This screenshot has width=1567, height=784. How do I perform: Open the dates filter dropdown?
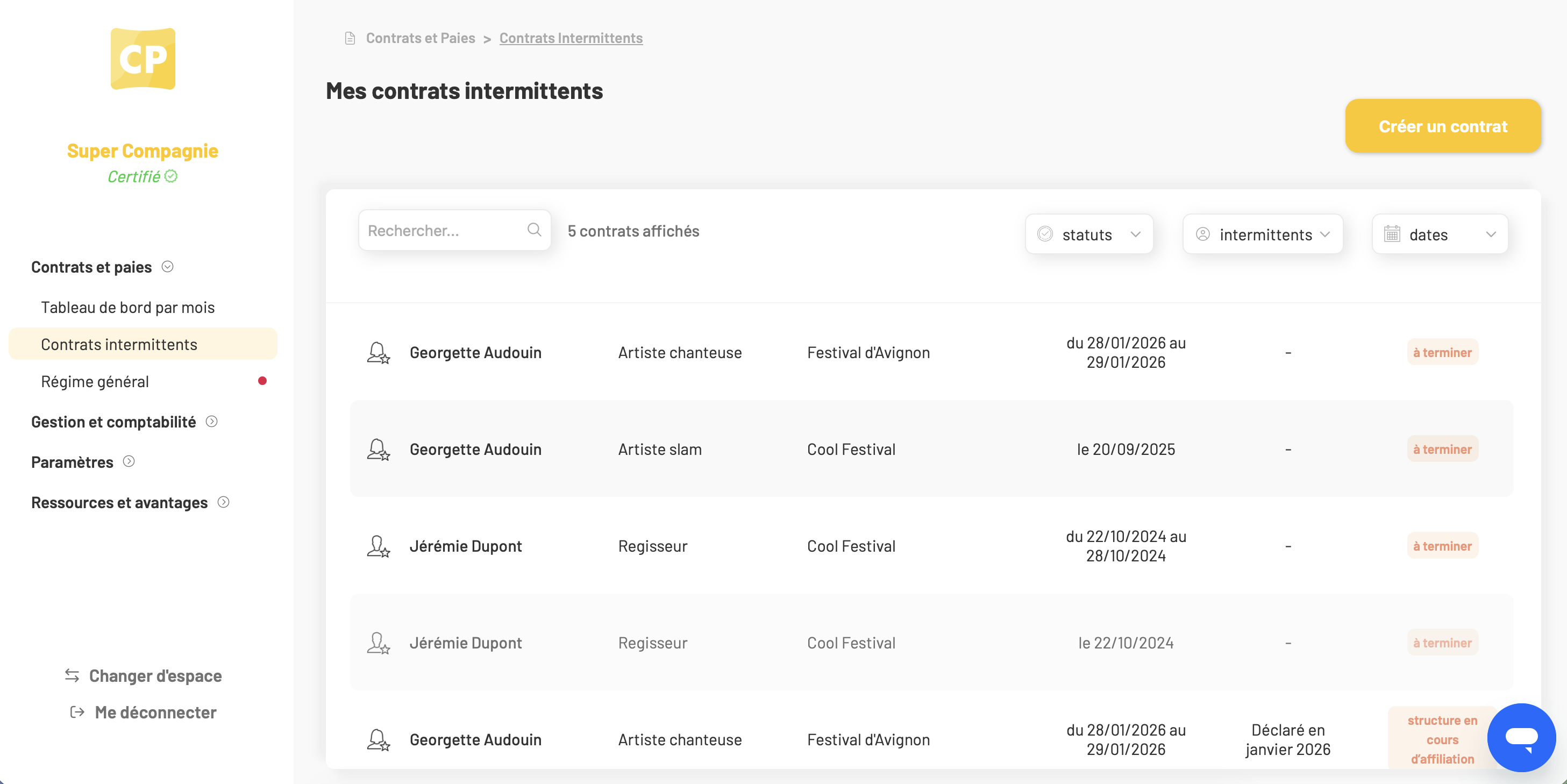(x=1440, y=234)
